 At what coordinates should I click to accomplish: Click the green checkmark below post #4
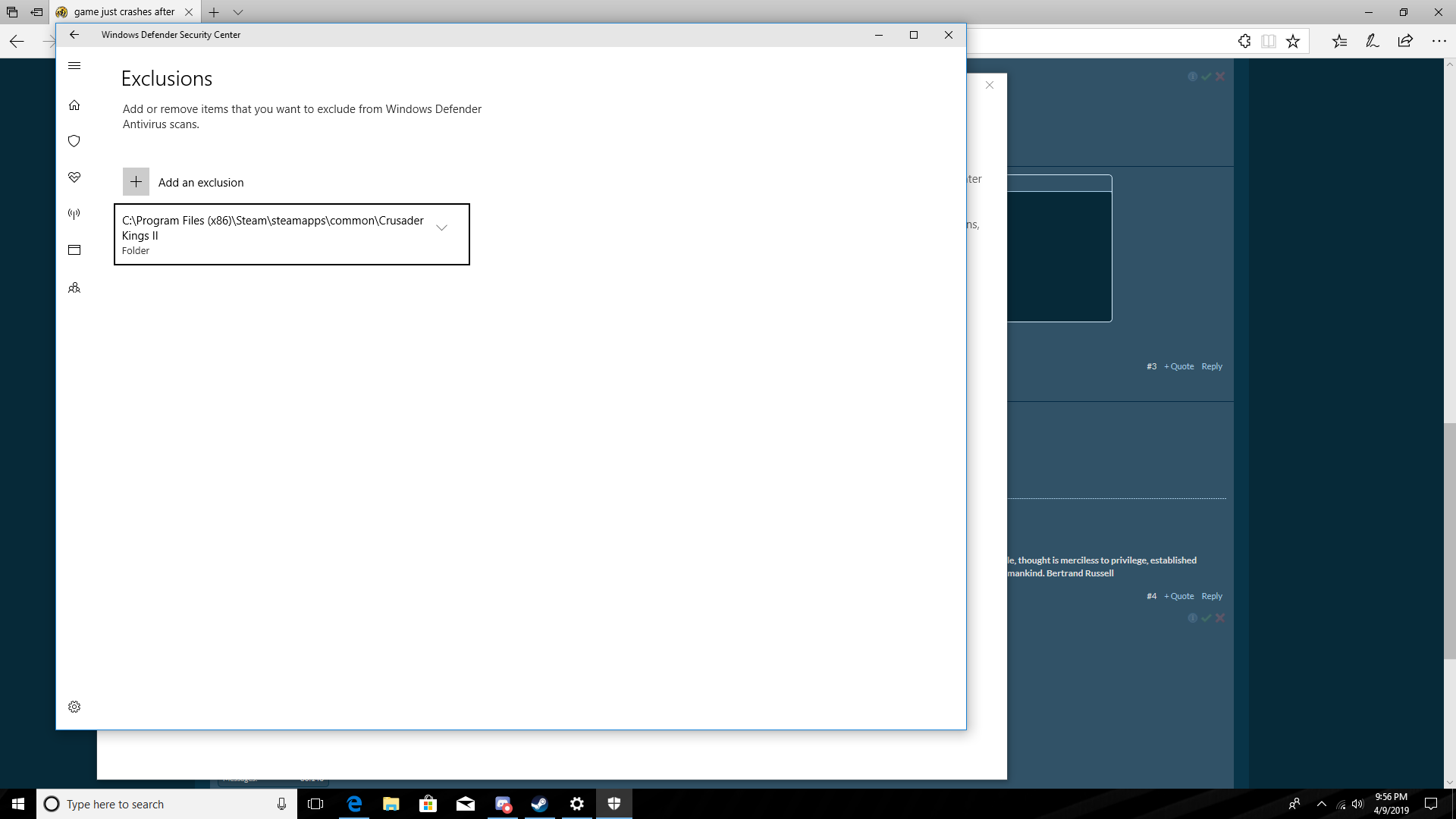1206,618
